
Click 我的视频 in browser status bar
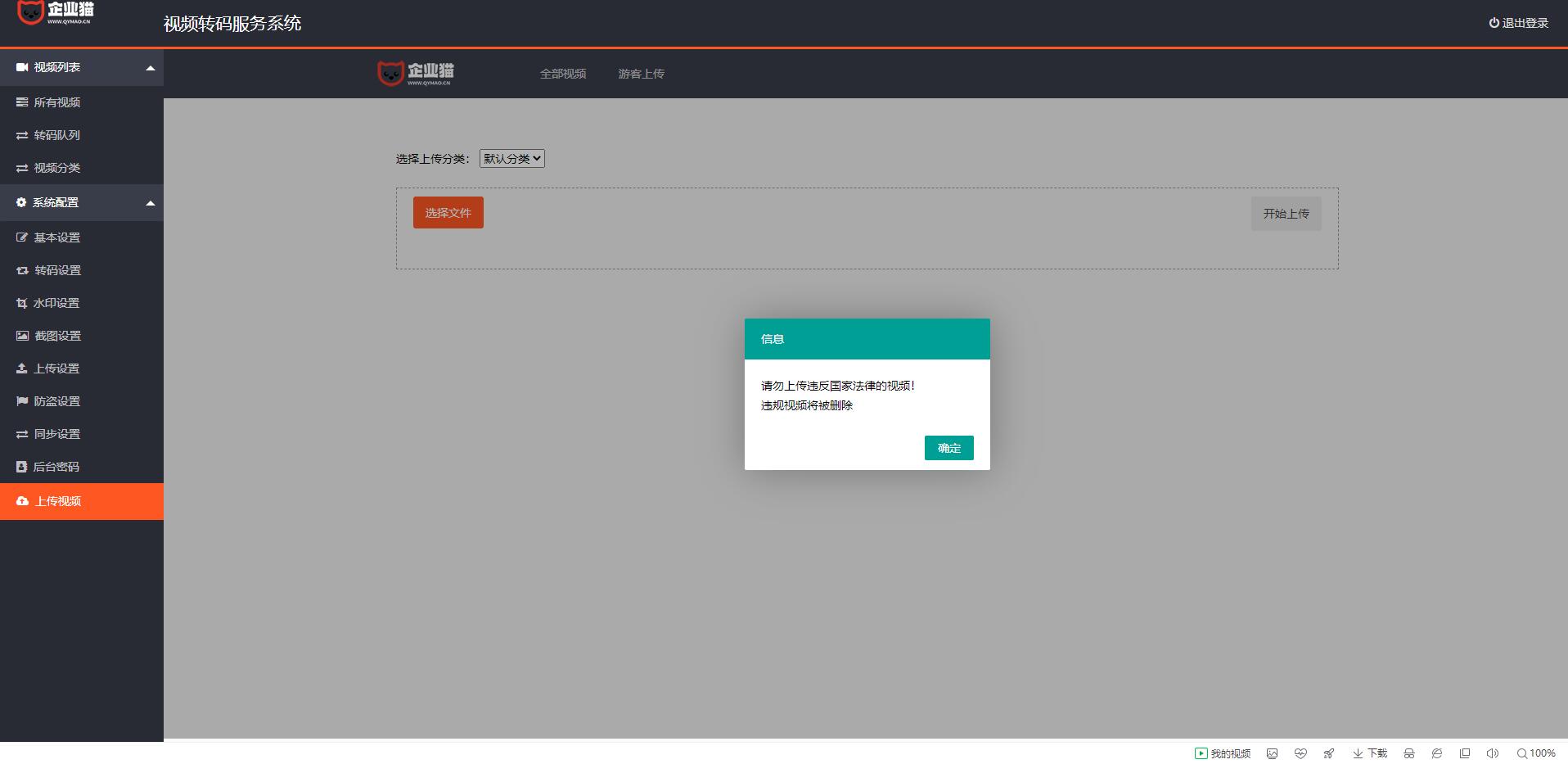tap(1223, 753)
